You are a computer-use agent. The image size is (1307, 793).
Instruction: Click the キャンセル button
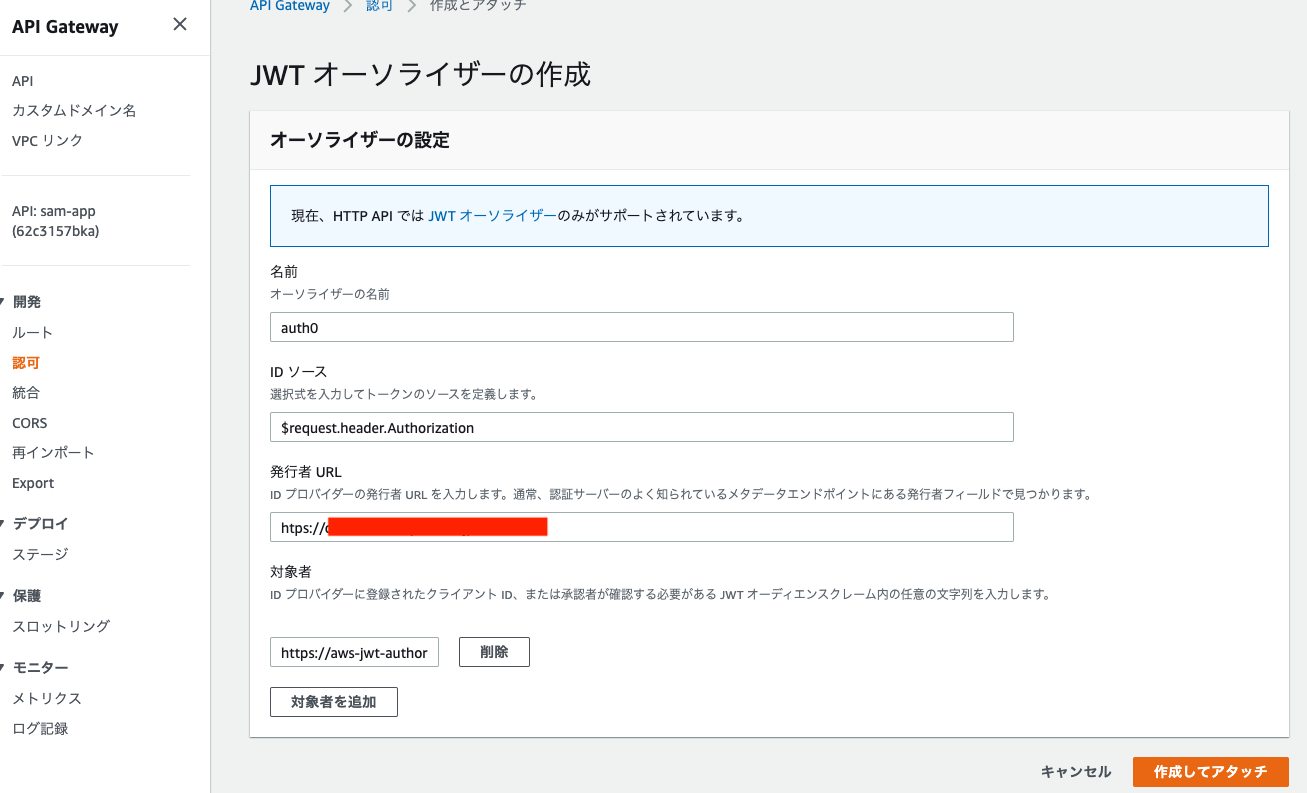click(1075, 771)
